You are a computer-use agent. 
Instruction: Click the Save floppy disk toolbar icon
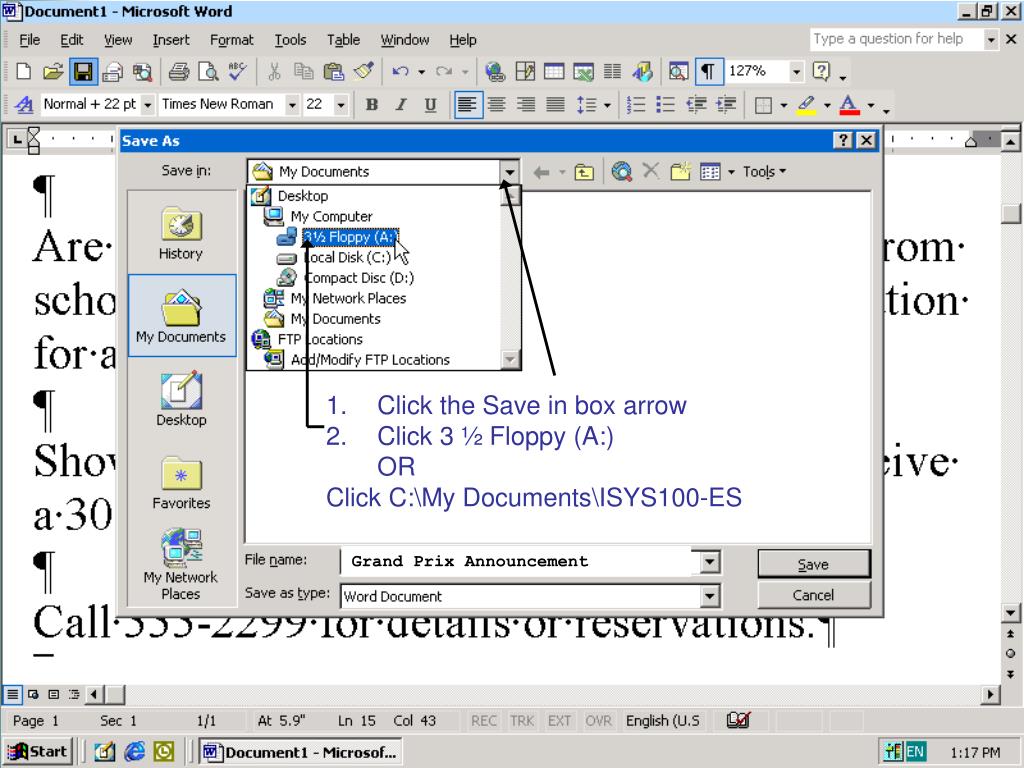click(x=83, y=71)
